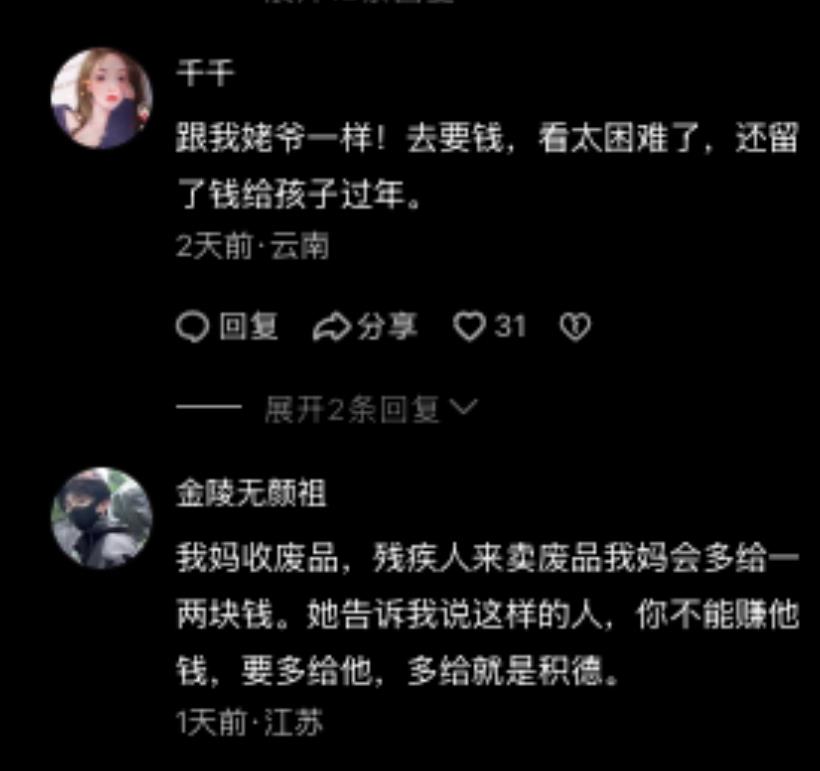
Task: Select the 回复 text label
Action: pyautogui.click(x=248, y=326)
